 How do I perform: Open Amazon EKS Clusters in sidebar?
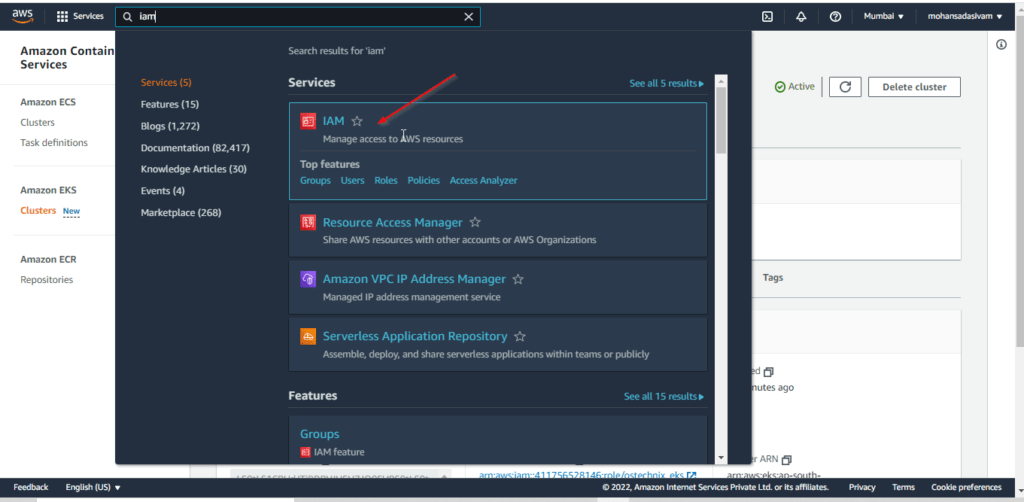38,211
